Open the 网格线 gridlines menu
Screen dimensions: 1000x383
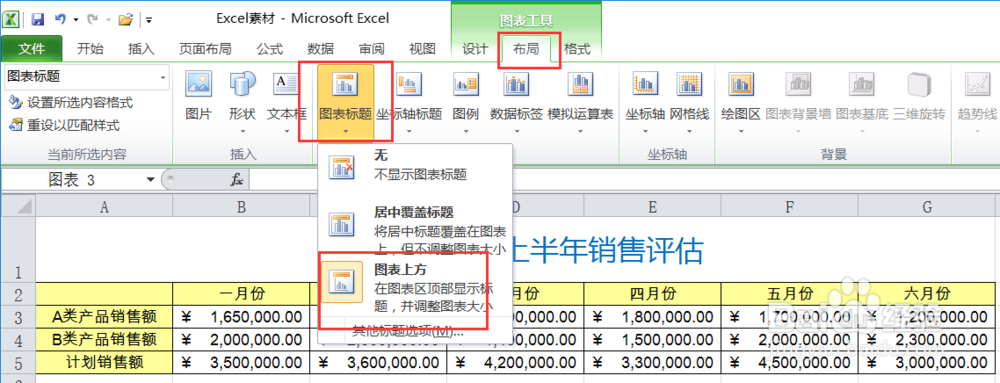point(689,102)
